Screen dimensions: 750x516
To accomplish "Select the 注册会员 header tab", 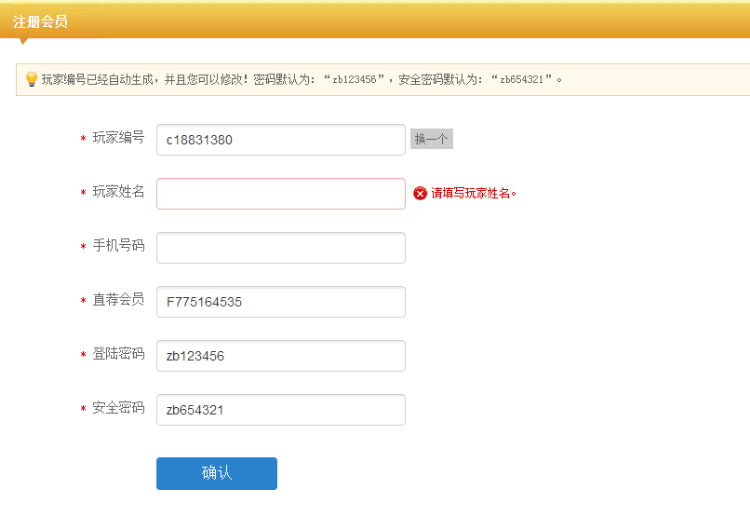I will tap(40, 22).
